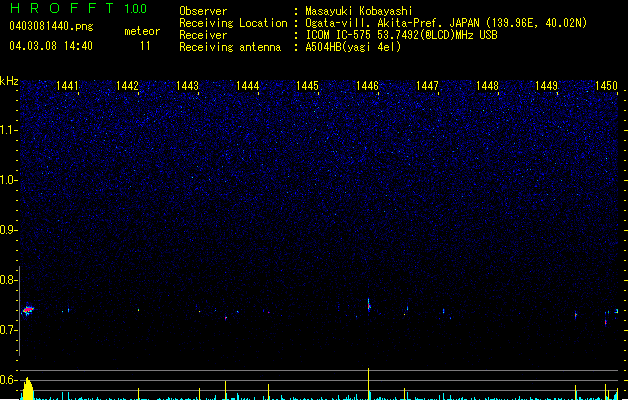Click the 1443 time axis marker

(x=187, y=86)
